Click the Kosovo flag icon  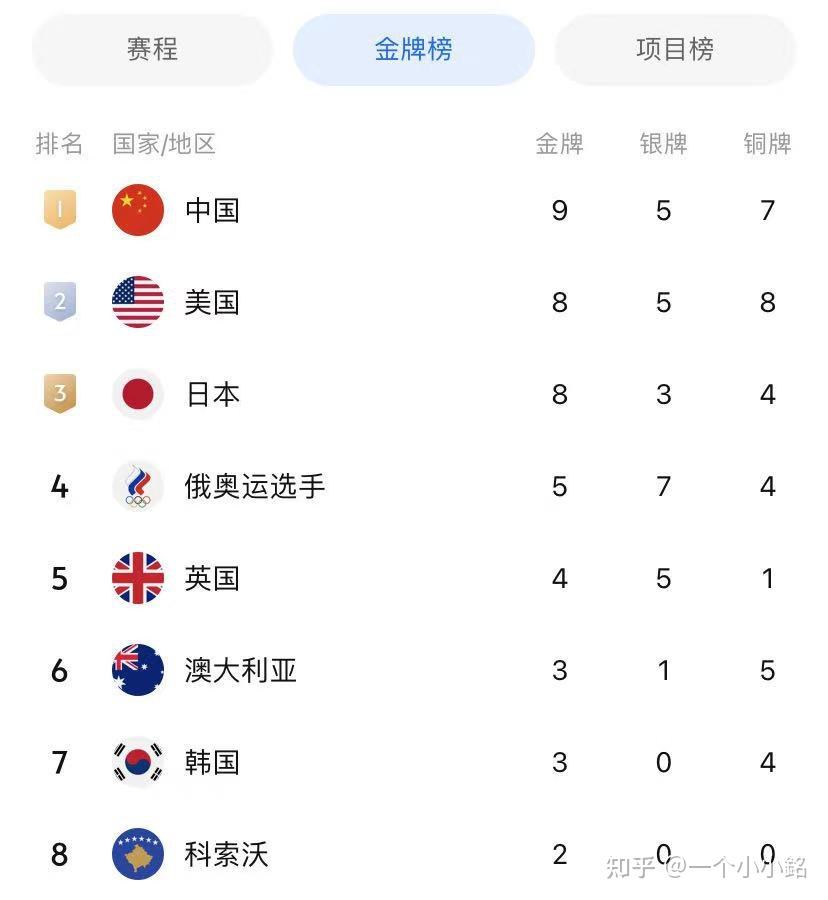[x=138, y=854]
